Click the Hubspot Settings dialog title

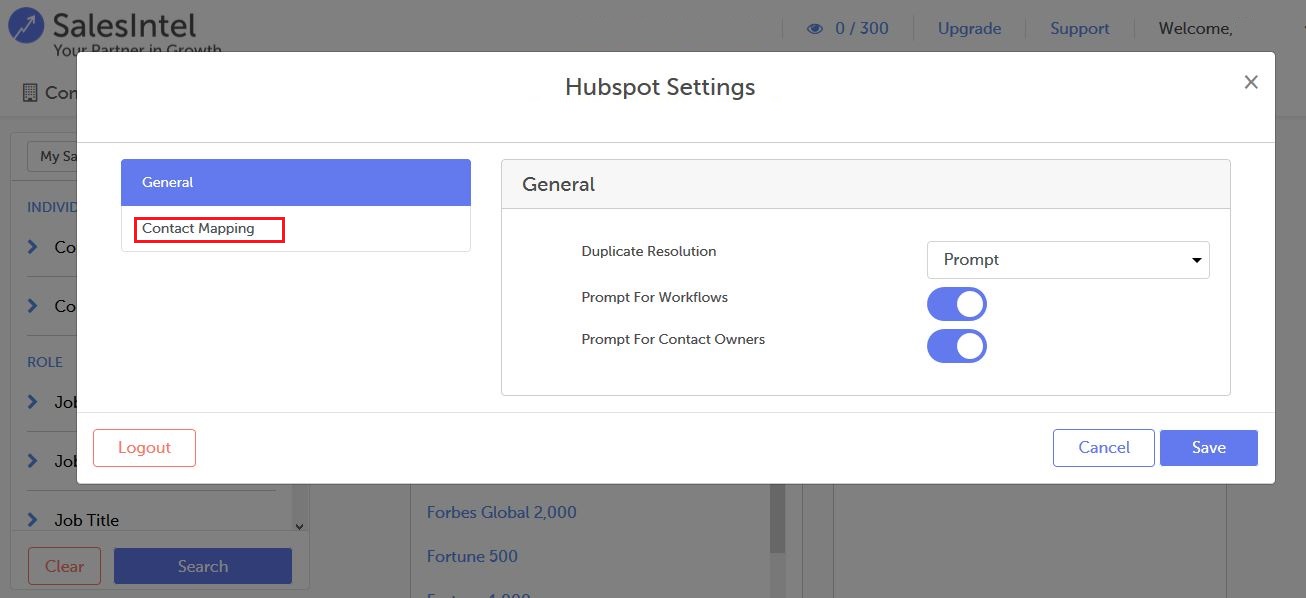[660, 87]
